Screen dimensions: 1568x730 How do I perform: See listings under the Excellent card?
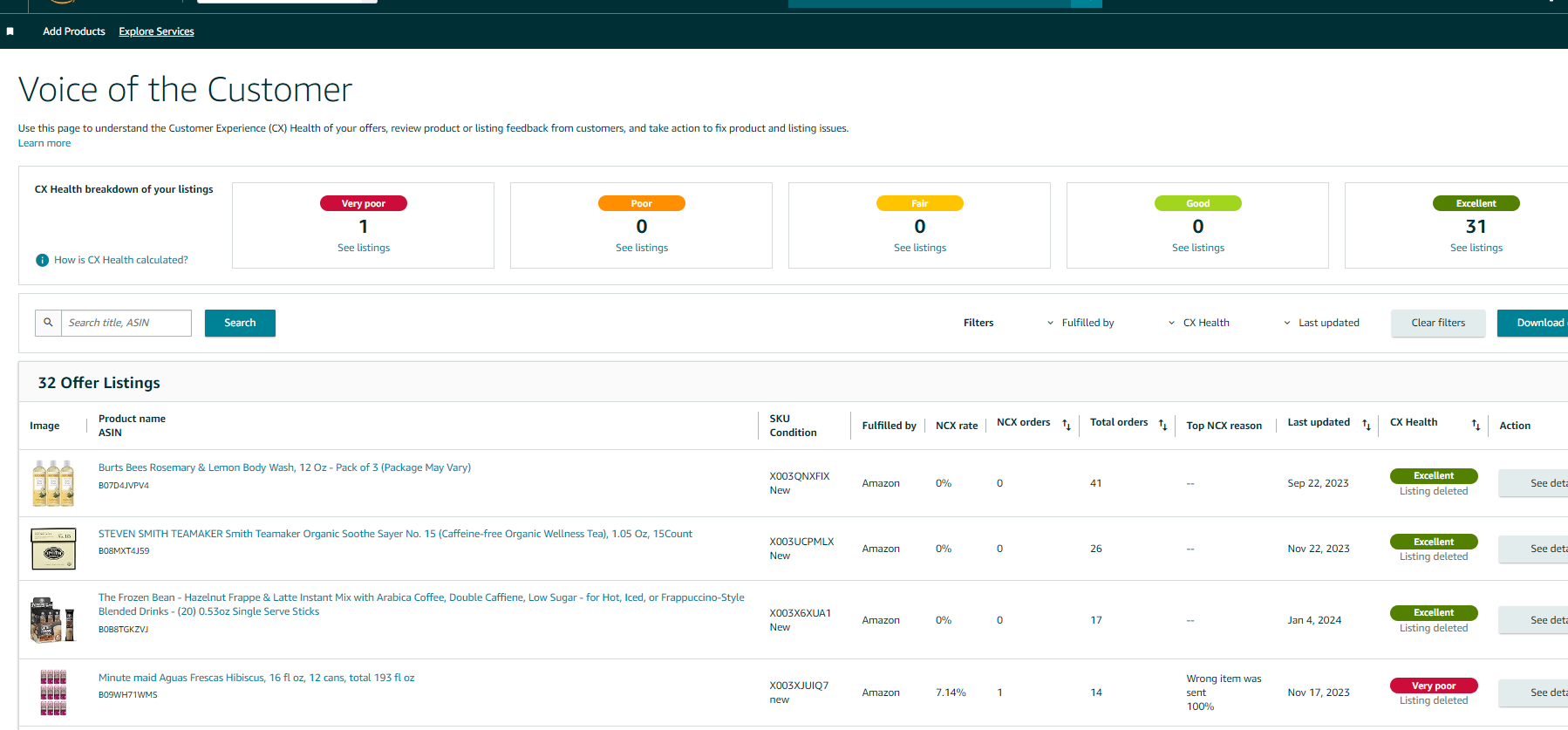(1476, 248)
